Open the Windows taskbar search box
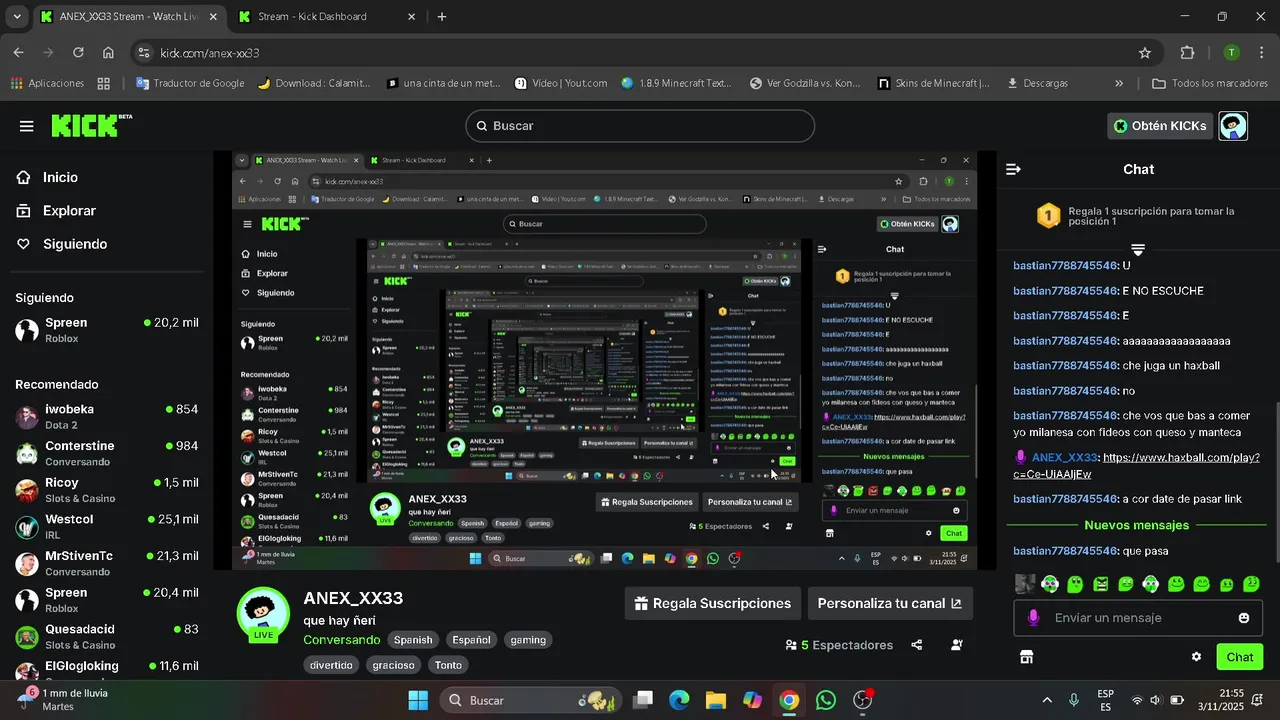Screen dimensions: 1280x720 (x=533, y=700)
